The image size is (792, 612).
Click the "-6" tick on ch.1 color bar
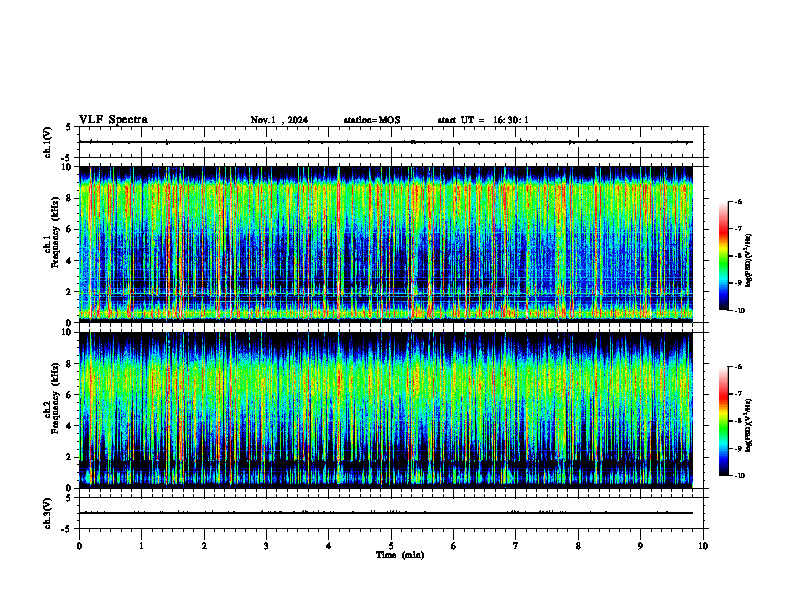(738, 201)
